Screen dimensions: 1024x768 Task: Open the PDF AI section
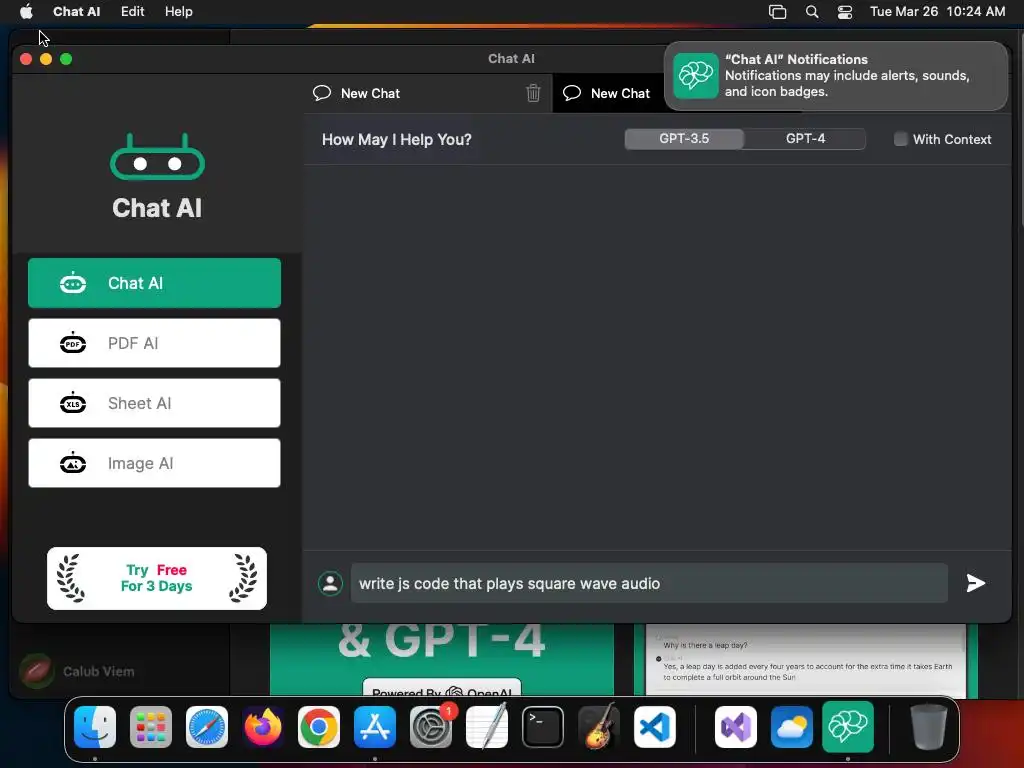pos(154,343)
